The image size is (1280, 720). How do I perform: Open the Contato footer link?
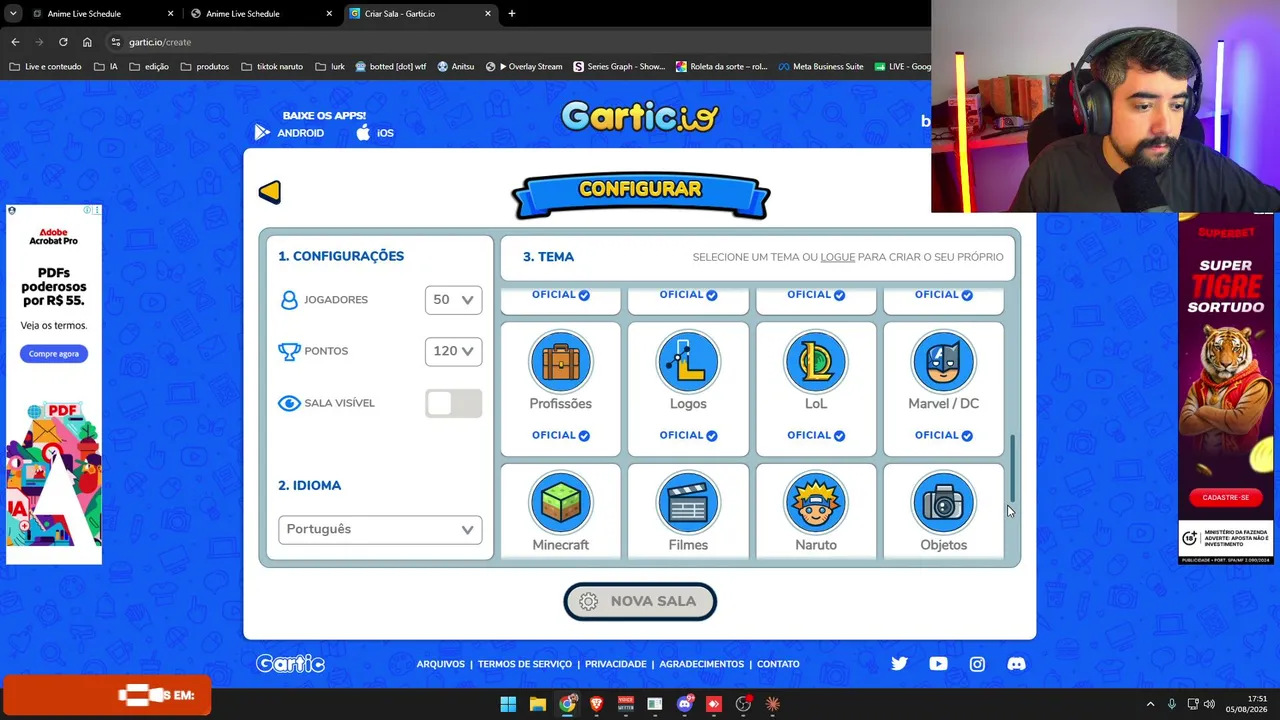click(x=778, y=664)
